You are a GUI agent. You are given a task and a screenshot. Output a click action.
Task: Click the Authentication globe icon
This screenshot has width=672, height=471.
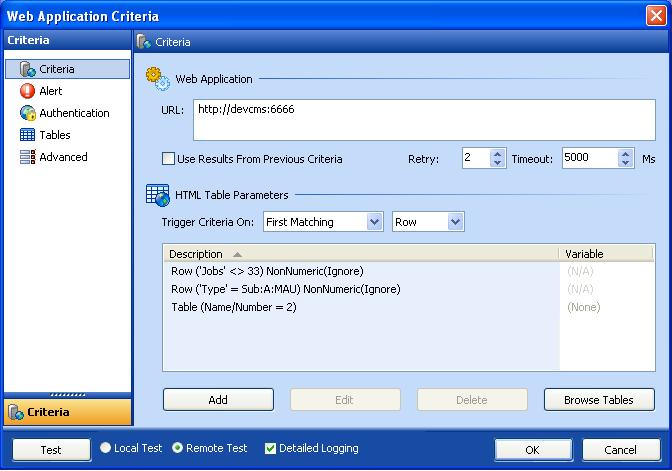27,113
